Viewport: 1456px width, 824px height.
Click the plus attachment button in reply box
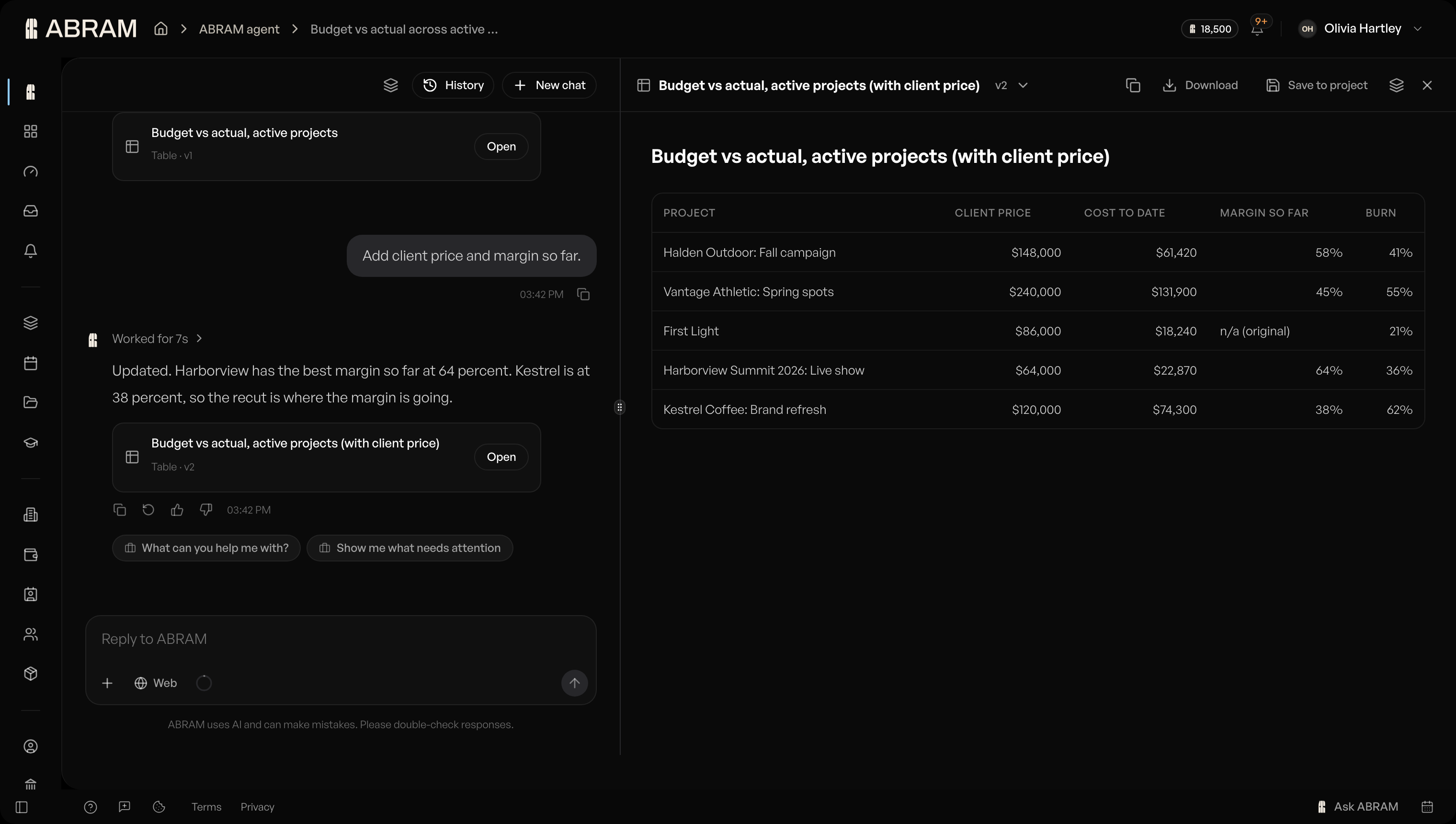(107, 683)
